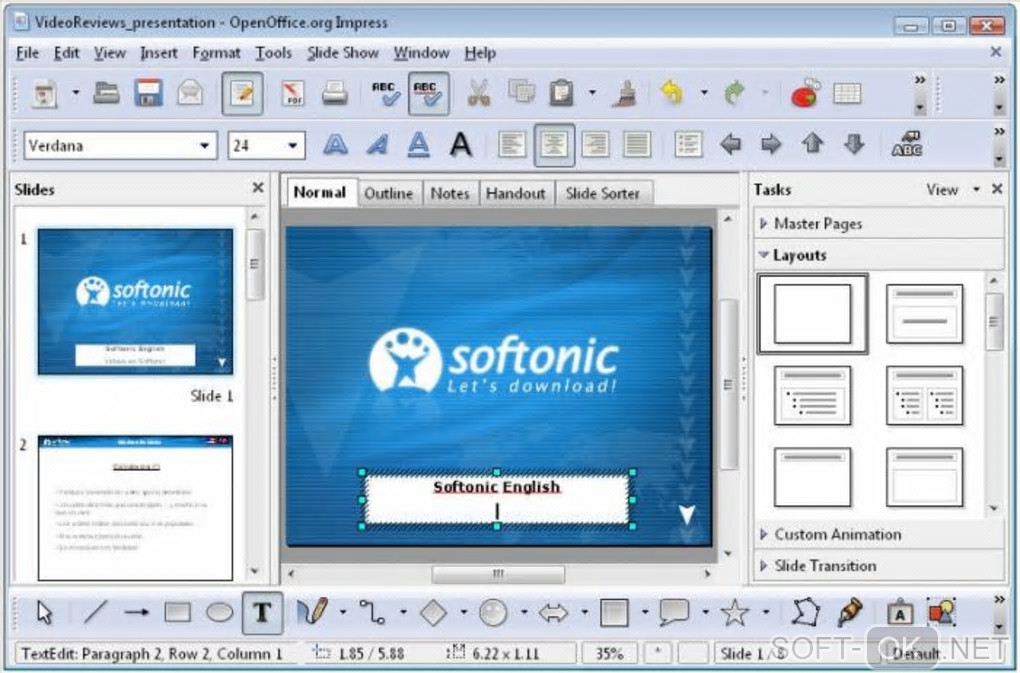Close the Tasks panel
The width and height of the screenshot is (1020, 673).
[x=997, y=189]
